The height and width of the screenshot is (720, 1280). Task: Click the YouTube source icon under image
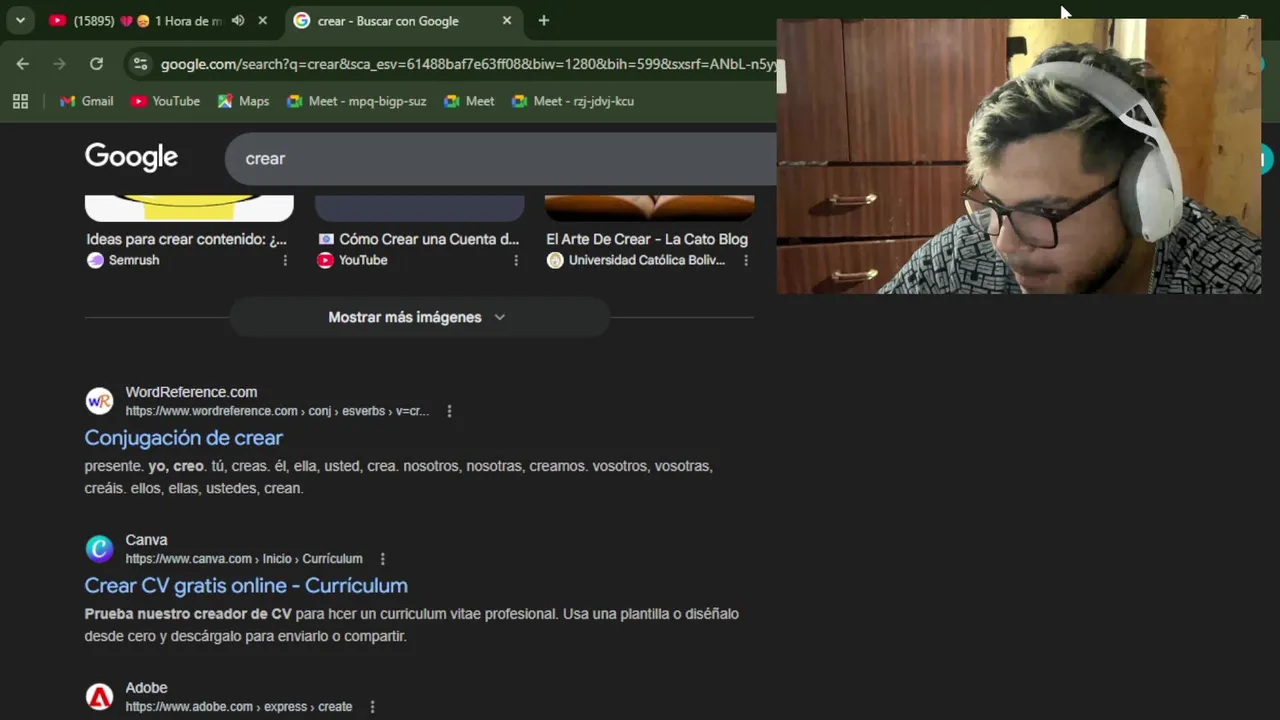325,260
